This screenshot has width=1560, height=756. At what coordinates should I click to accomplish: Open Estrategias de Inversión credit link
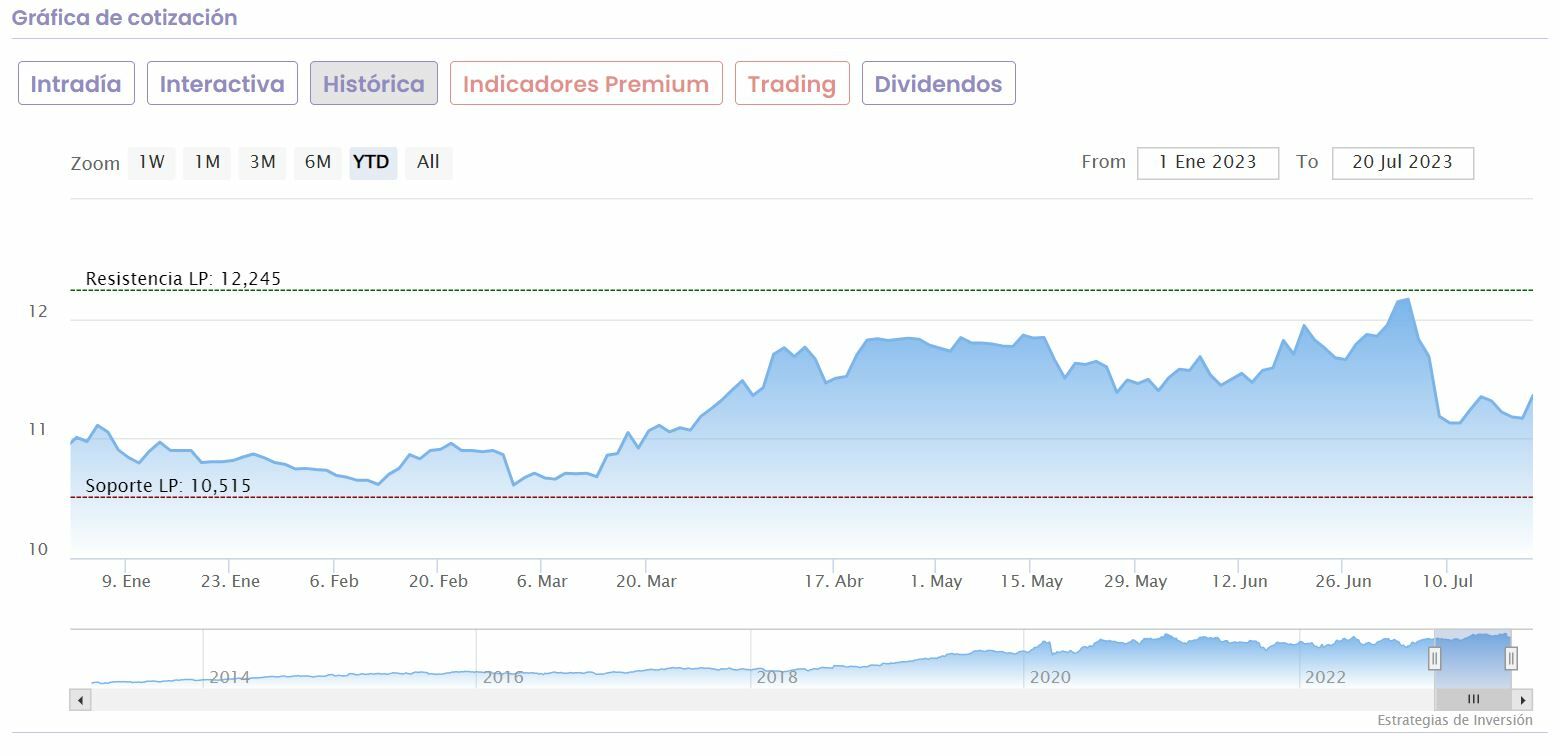pos(1454,720)
